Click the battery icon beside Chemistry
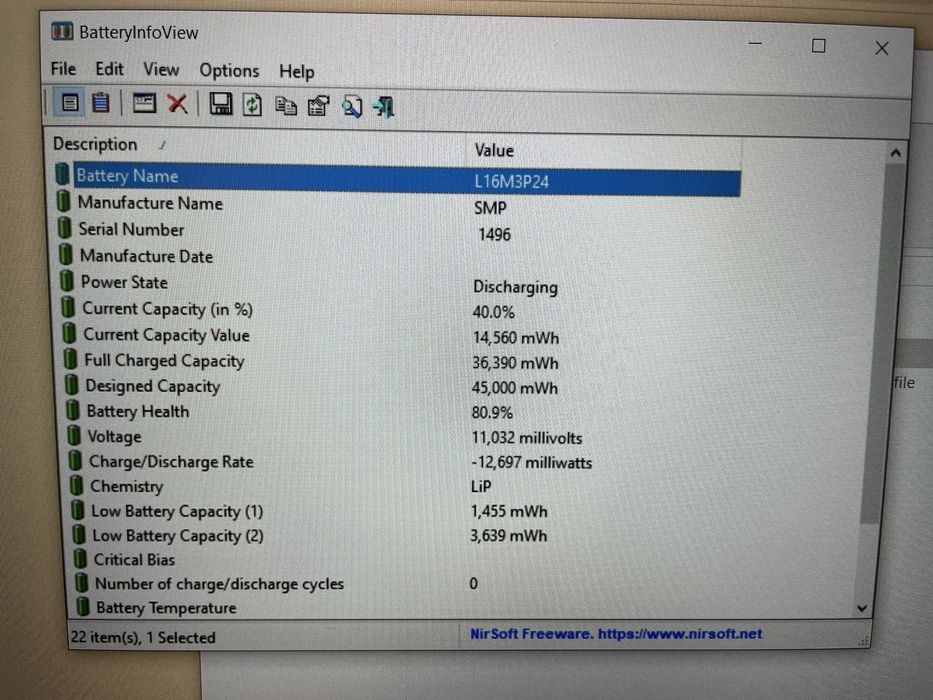 point(76,485)
